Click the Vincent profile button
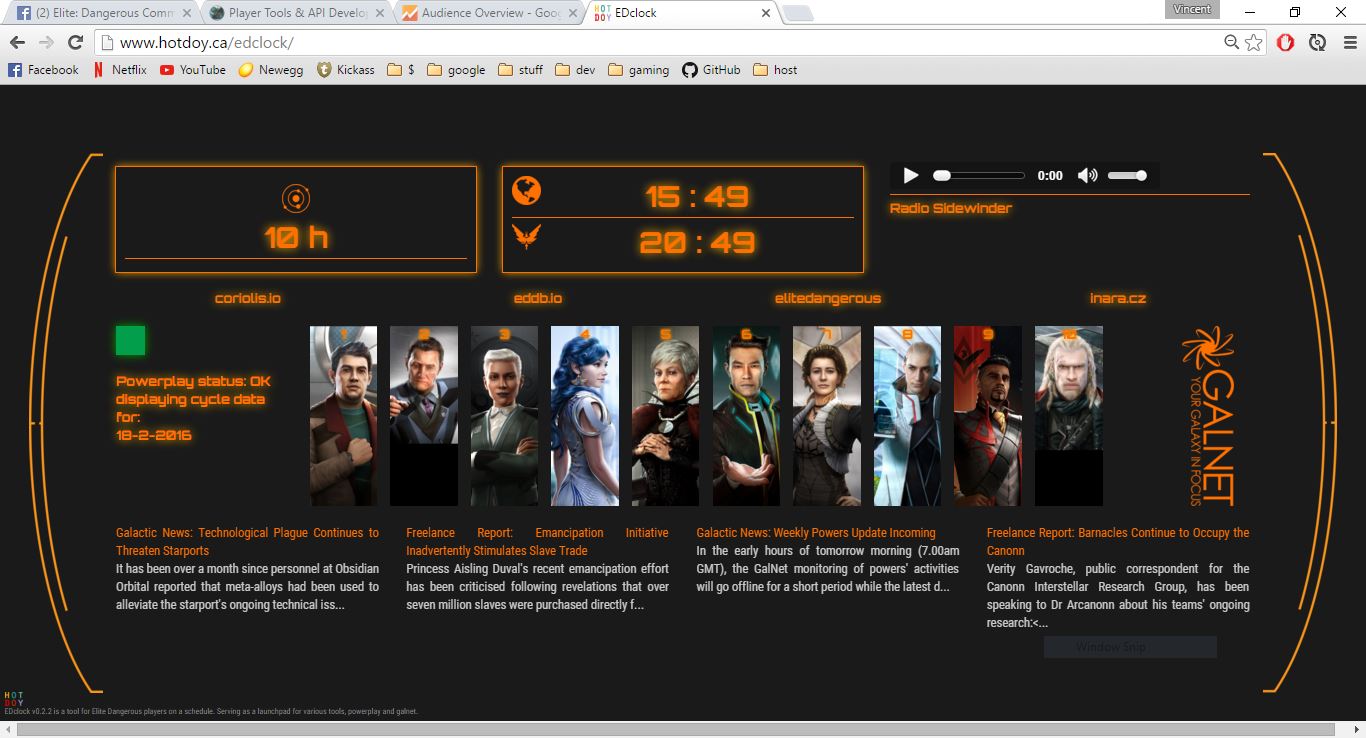This screenshot has width=1366, height=738. click(1192, 9)
